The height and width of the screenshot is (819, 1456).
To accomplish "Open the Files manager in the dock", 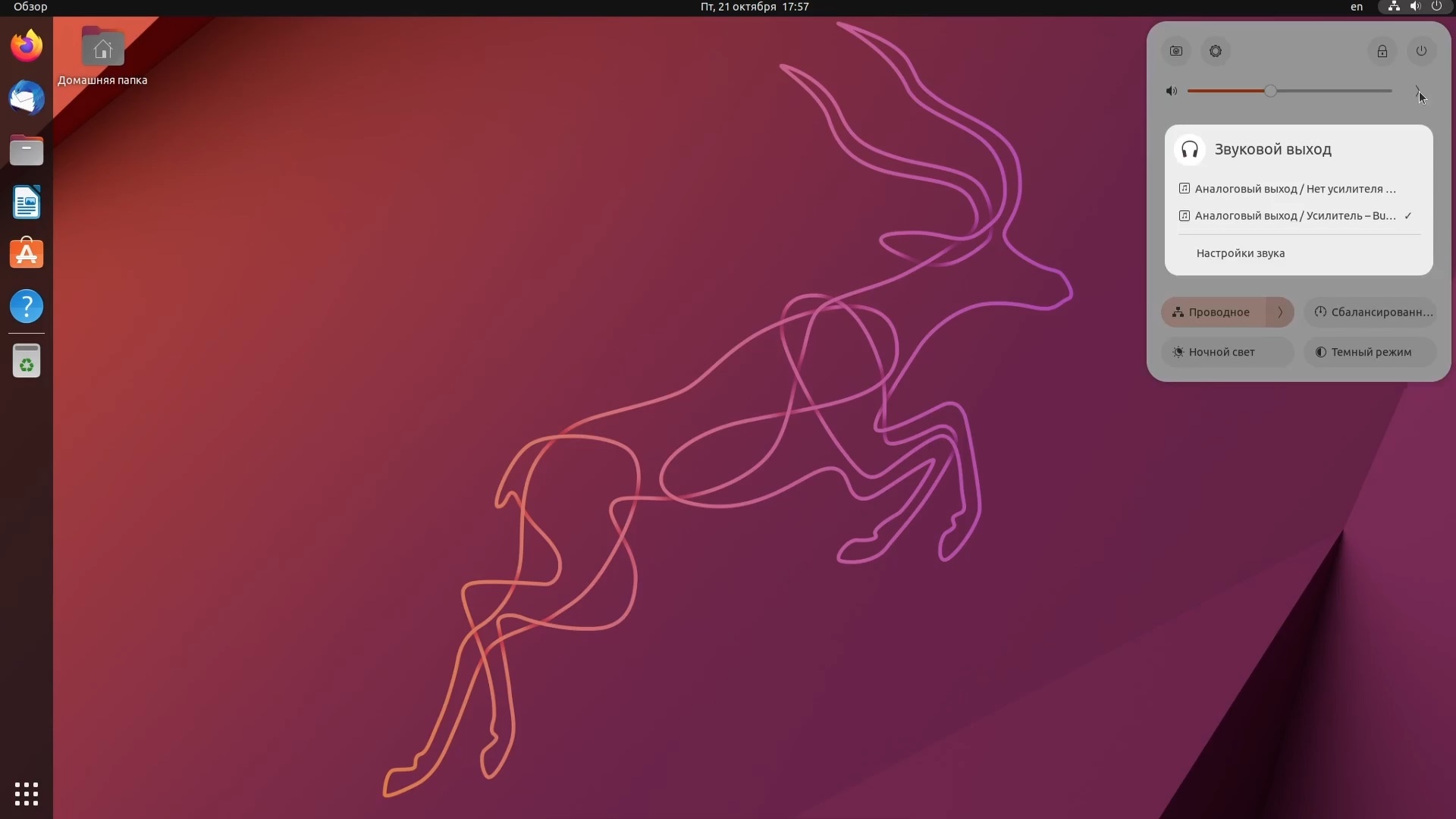I will click(27, 150).
